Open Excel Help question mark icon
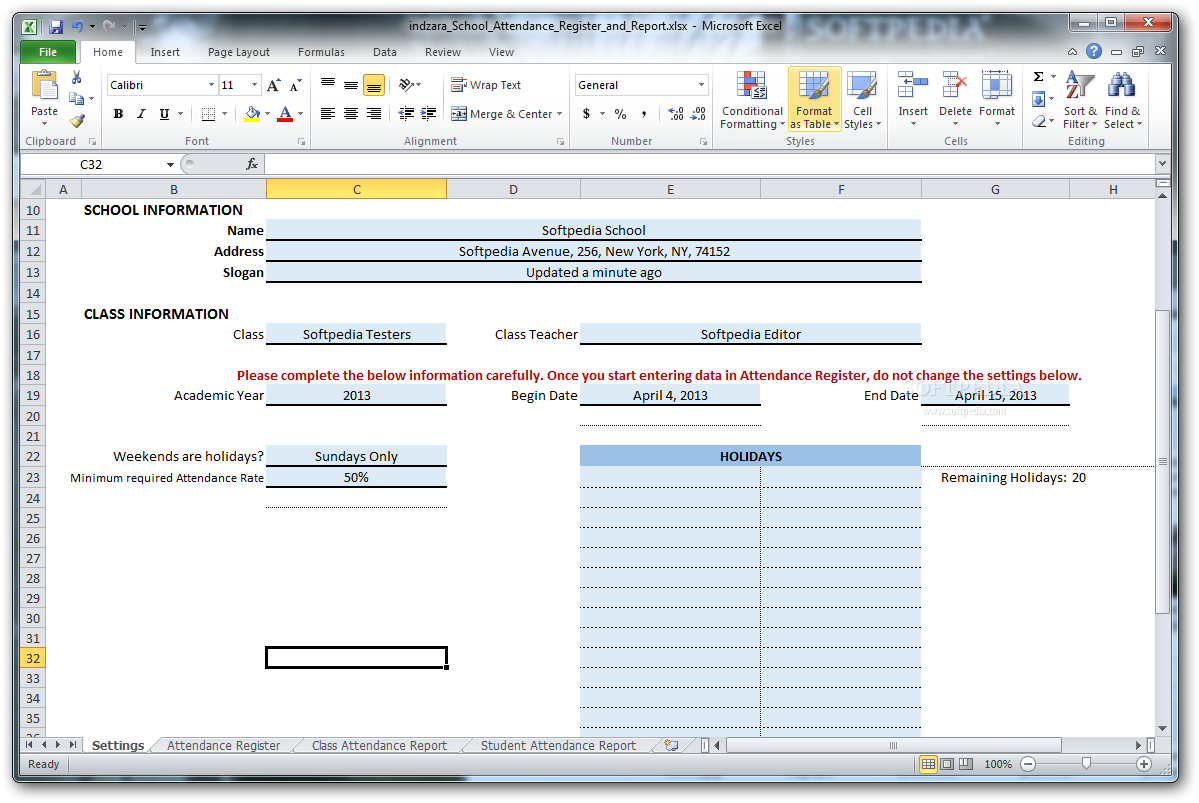Screen dimensions: 1199x803 pos(1094,51)
